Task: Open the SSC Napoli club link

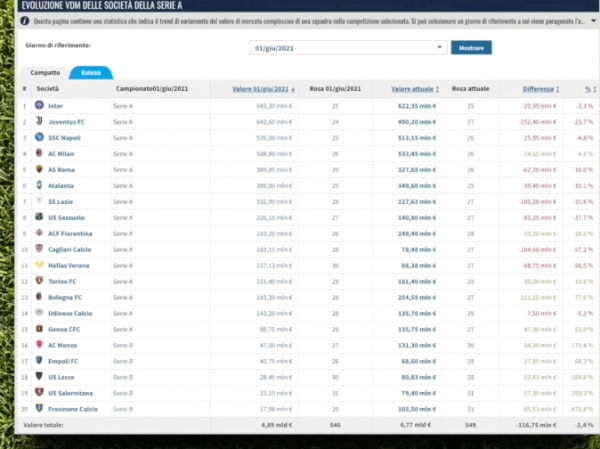Action: coord(64,138)
